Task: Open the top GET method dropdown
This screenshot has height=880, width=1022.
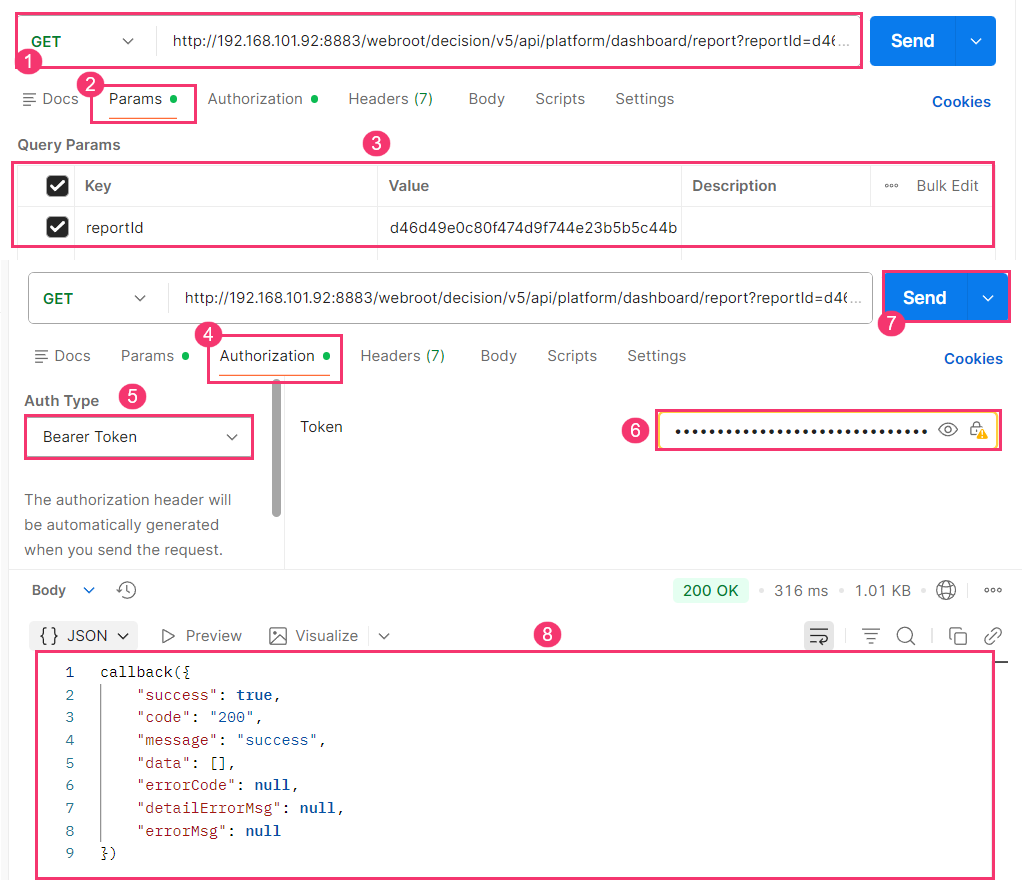Action: tap(83, 41)
